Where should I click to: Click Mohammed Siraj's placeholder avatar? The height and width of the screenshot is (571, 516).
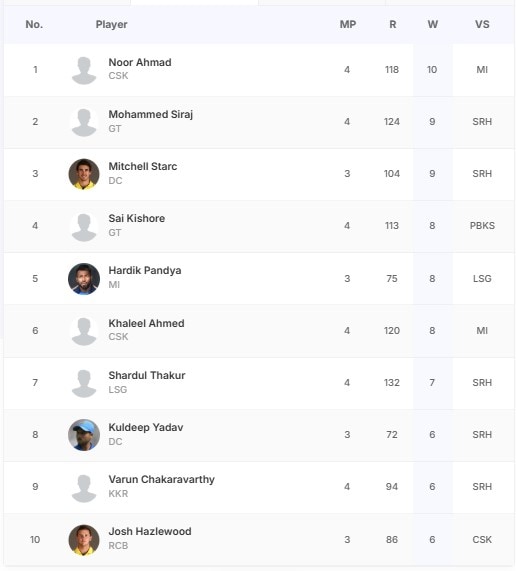pos(84,122)
